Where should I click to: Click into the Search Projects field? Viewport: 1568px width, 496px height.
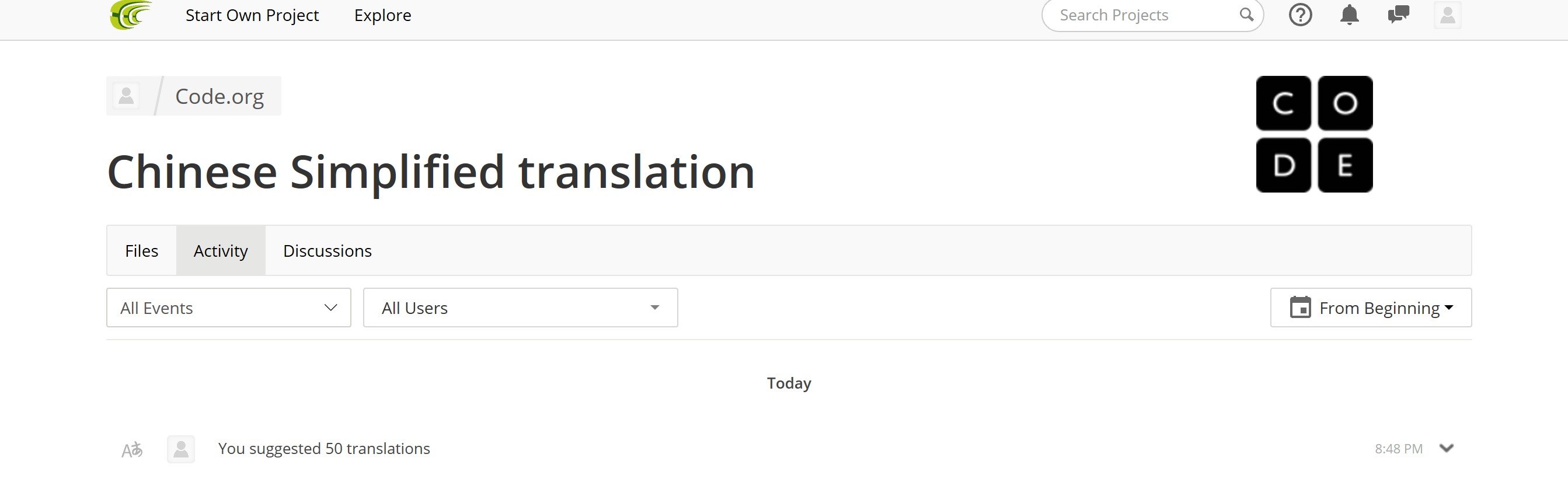[x=1138, y=15]
